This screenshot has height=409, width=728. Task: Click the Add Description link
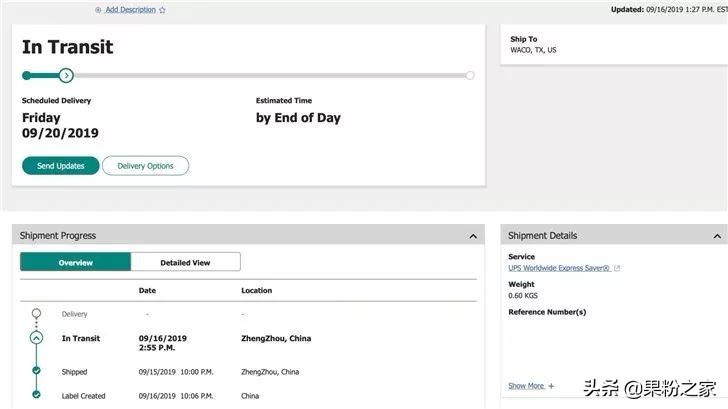click(x=130, y=10)
